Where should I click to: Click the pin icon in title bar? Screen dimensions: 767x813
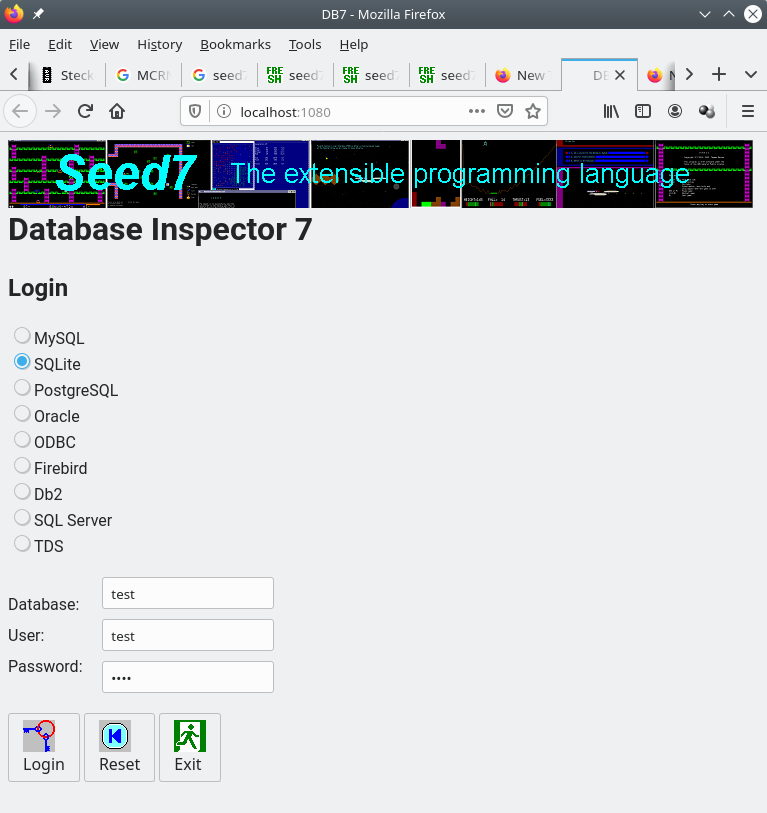[x=38, y=14]
